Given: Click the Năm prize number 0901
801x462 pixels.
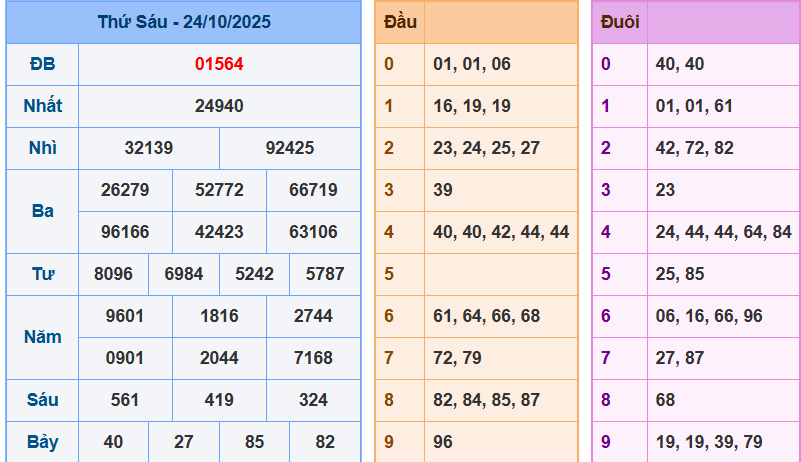Looking at the screenshot, I should pyautogui.click(x=125, y=358).
